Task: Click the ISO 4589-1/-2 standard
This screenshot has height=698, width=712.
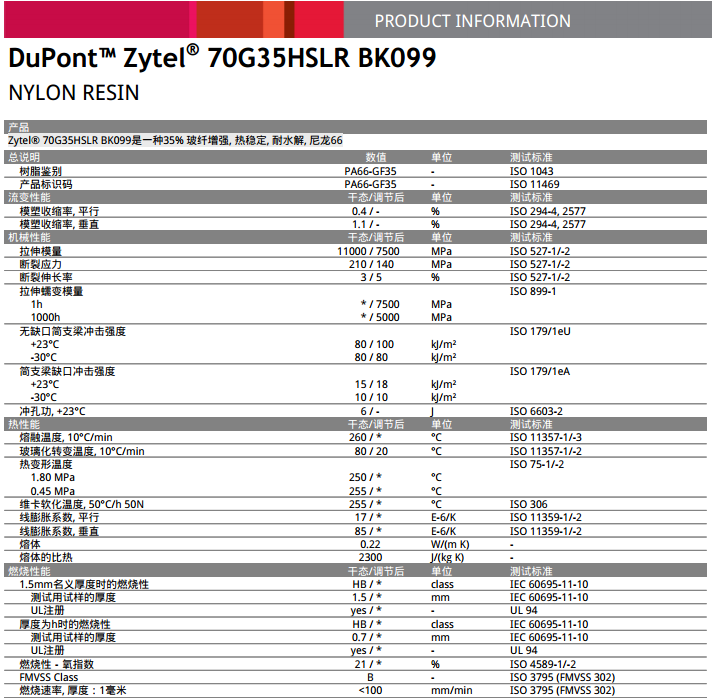Action: 543,664
